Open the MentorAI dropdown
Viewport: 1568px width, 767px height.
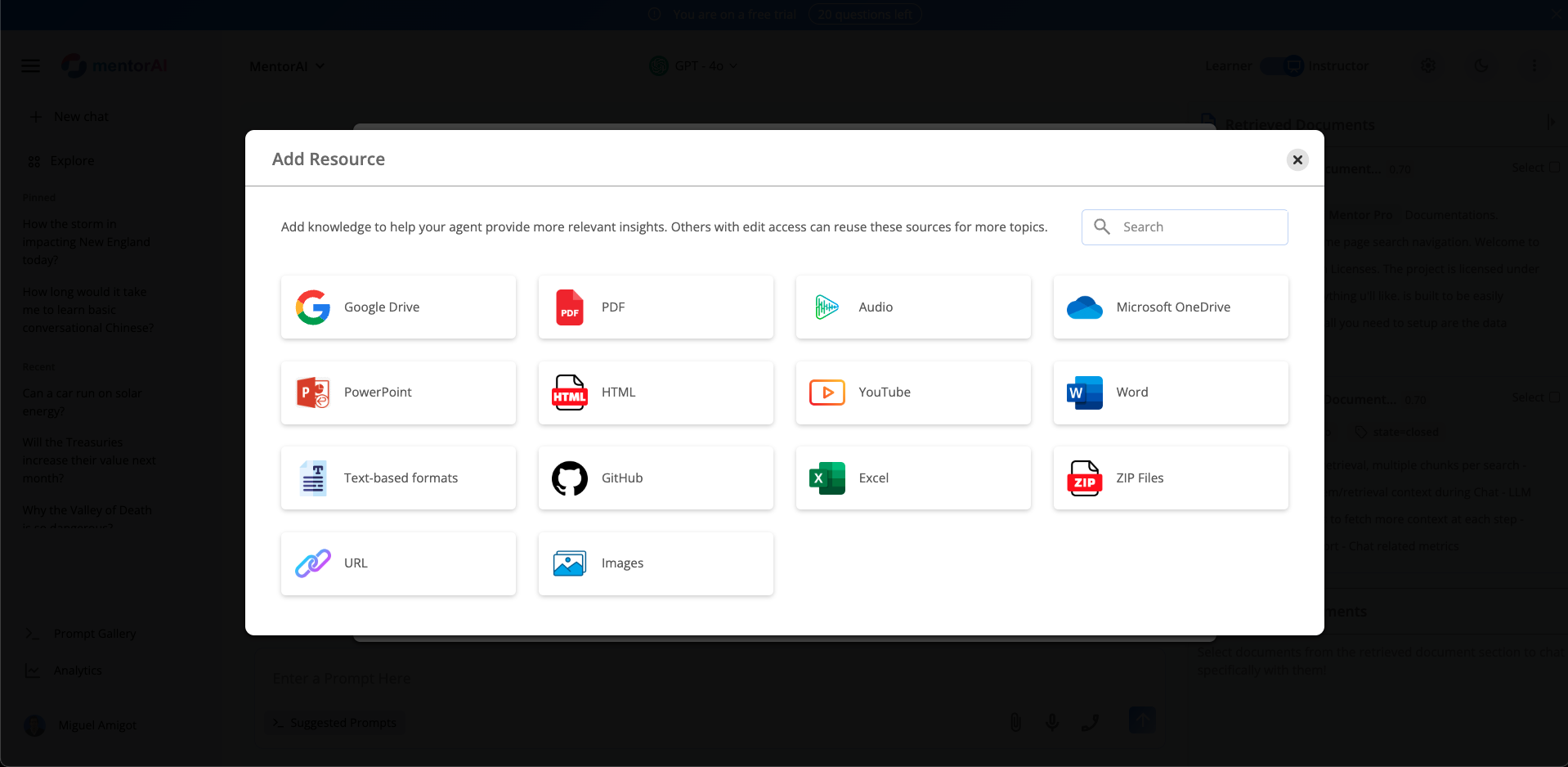[x=287, y=66]
